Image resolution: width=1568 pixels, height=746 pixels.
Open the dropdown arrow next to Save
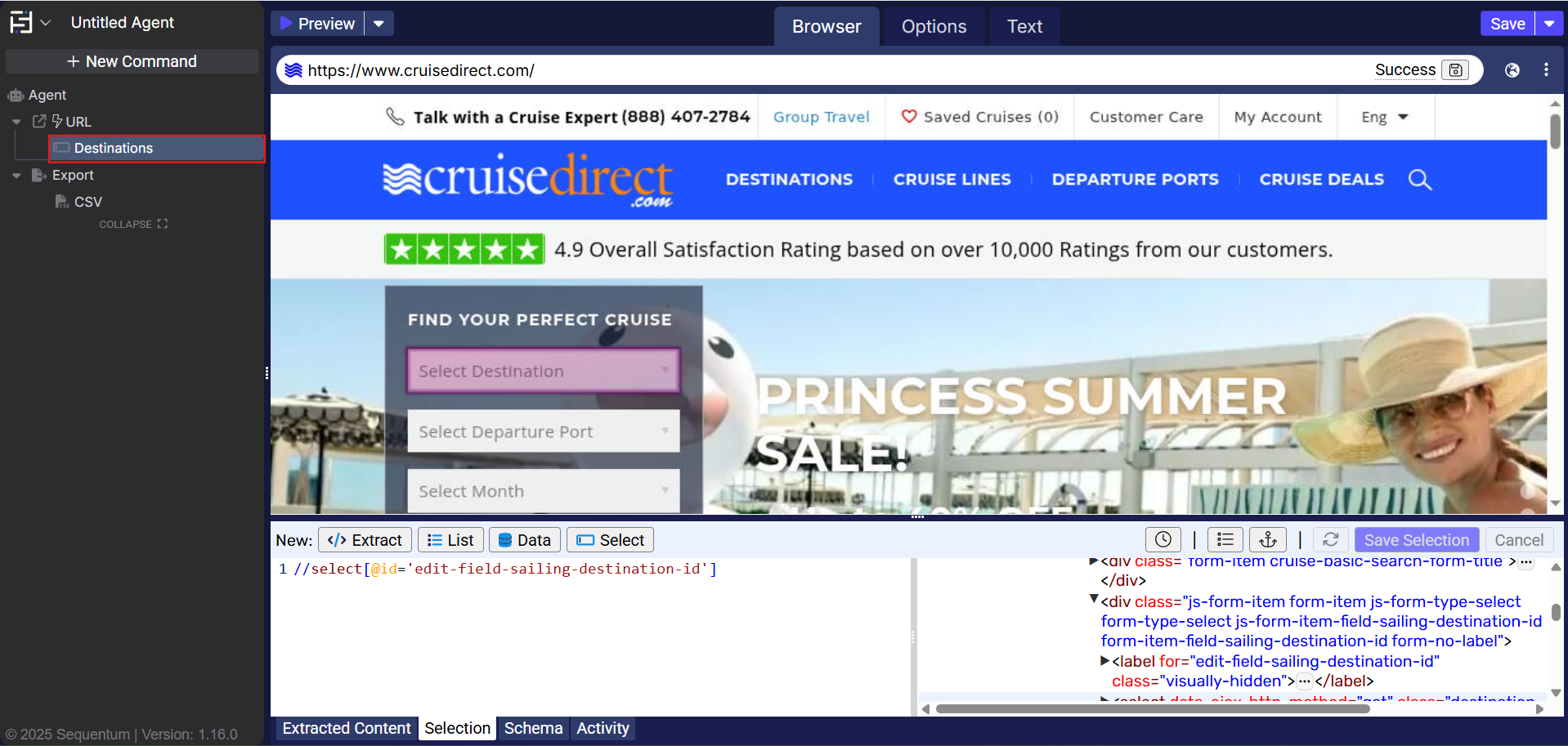click(1549, 24)
